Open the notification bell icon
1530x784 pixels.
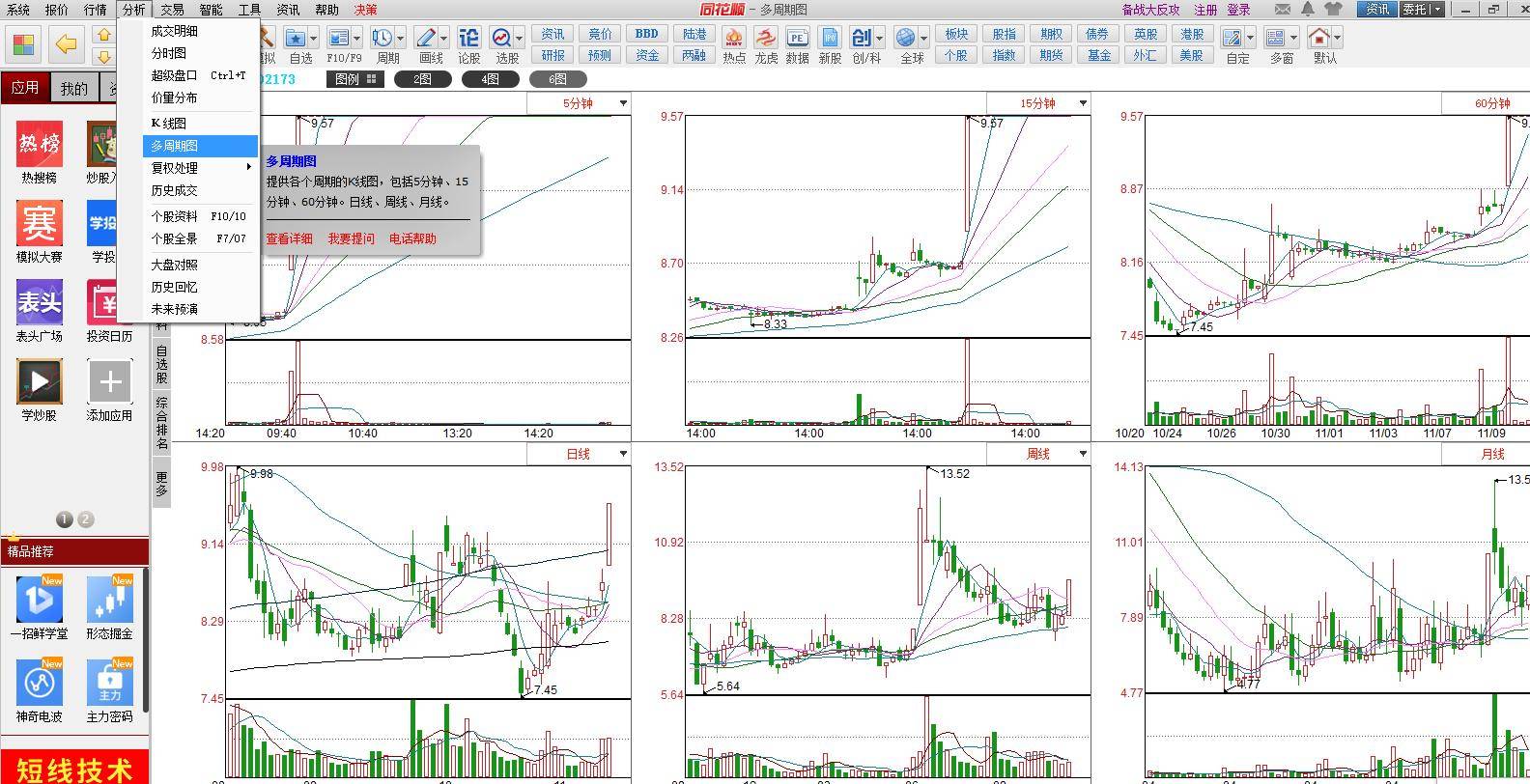(x=1308, y=10)
